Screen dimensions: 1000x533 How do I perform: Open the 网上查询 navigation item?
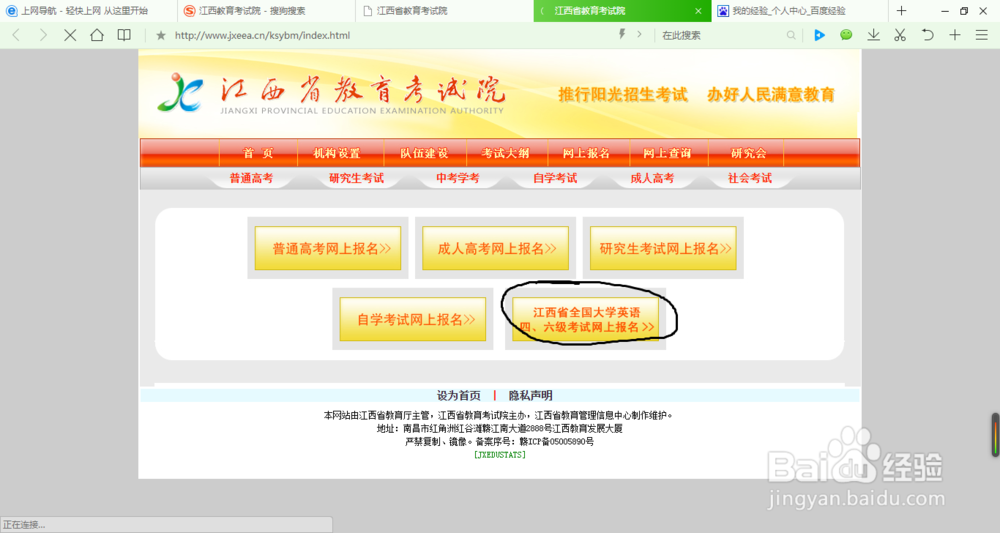coord(667,153)
